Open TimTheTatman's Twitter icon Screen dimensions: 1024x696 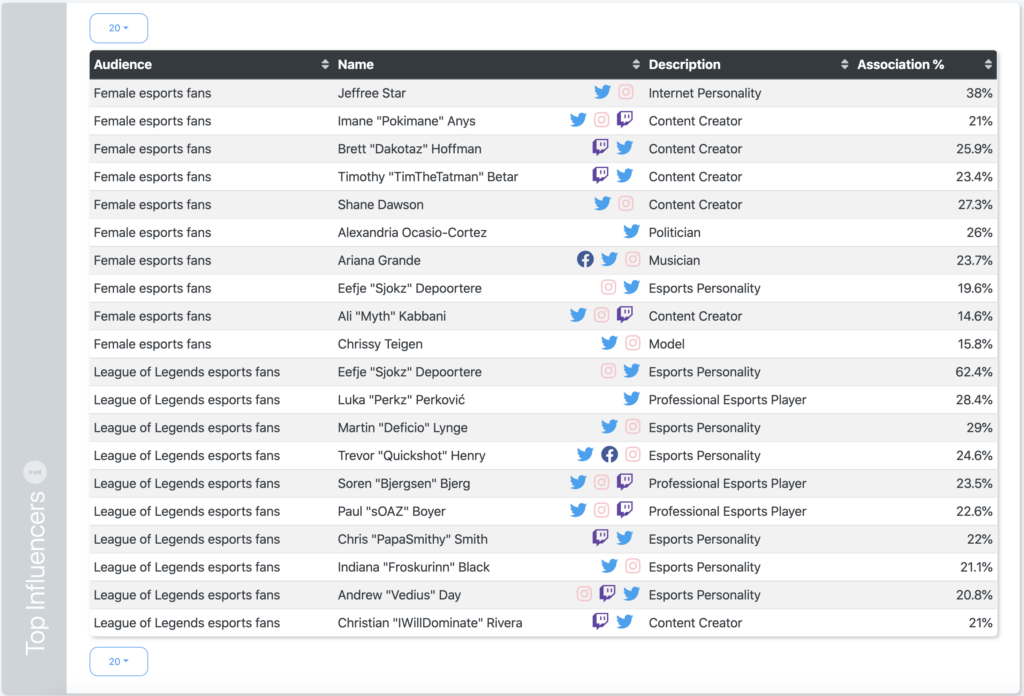(x=624, y=176)
